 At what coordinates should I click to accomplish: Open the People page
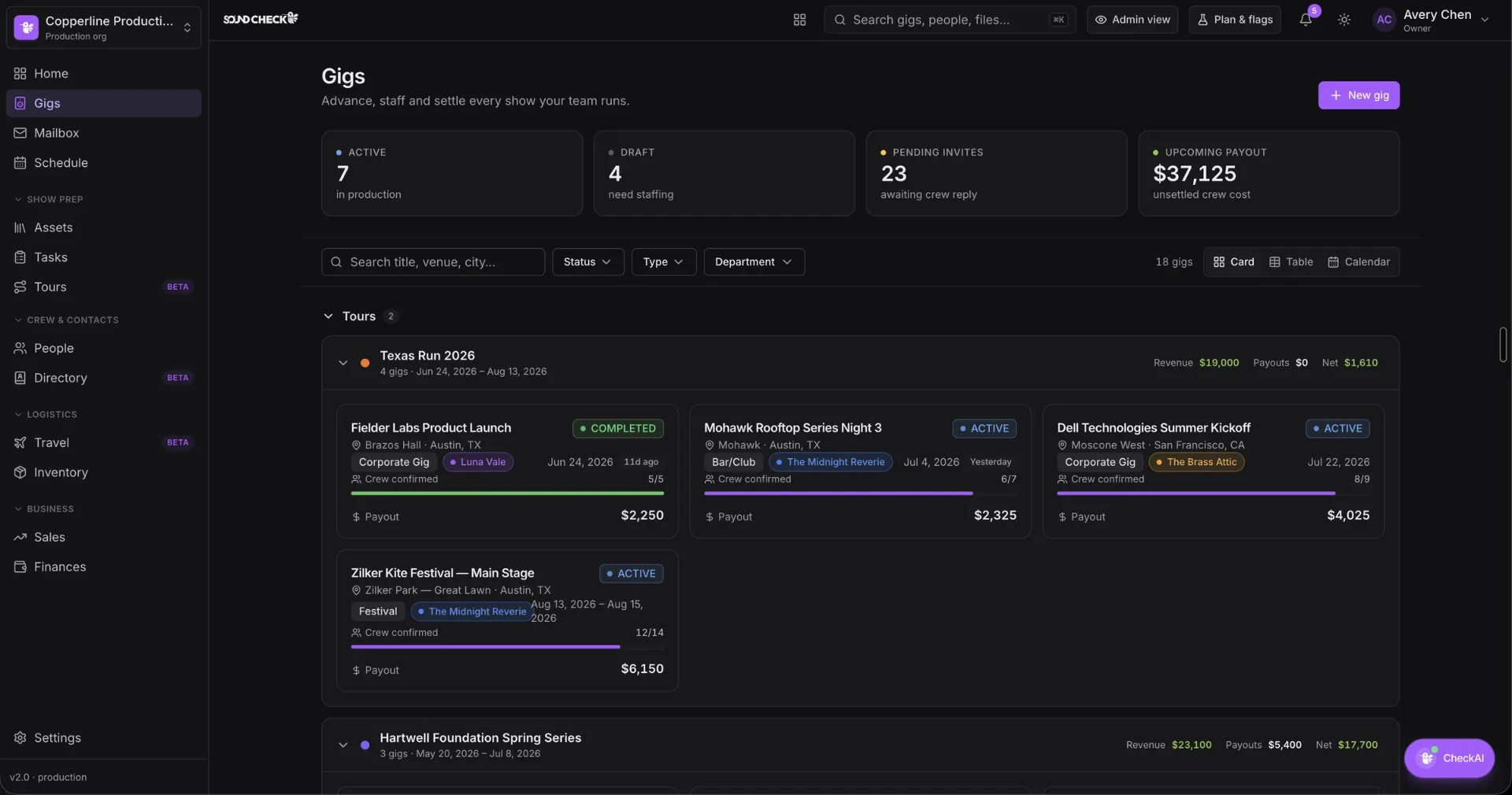[x=103, y=348]
